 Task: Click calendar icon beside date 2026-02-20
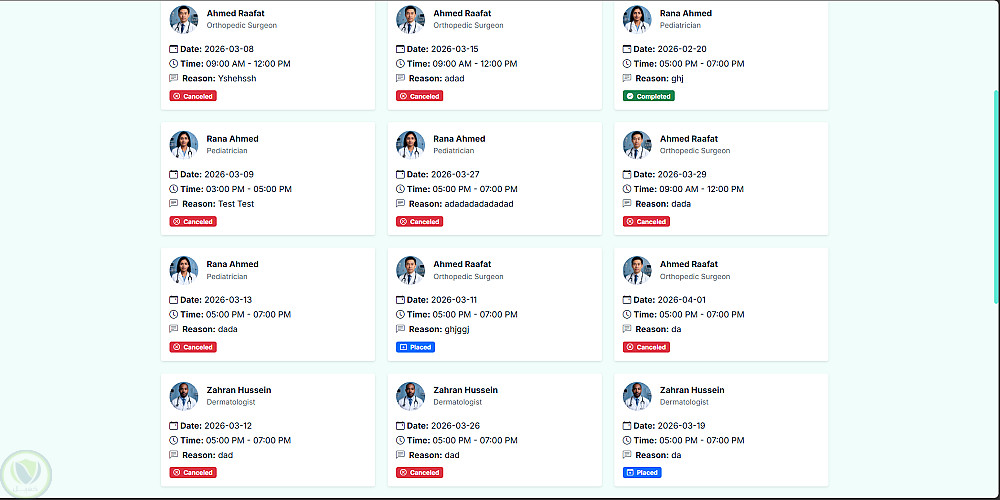pos(627,49)
